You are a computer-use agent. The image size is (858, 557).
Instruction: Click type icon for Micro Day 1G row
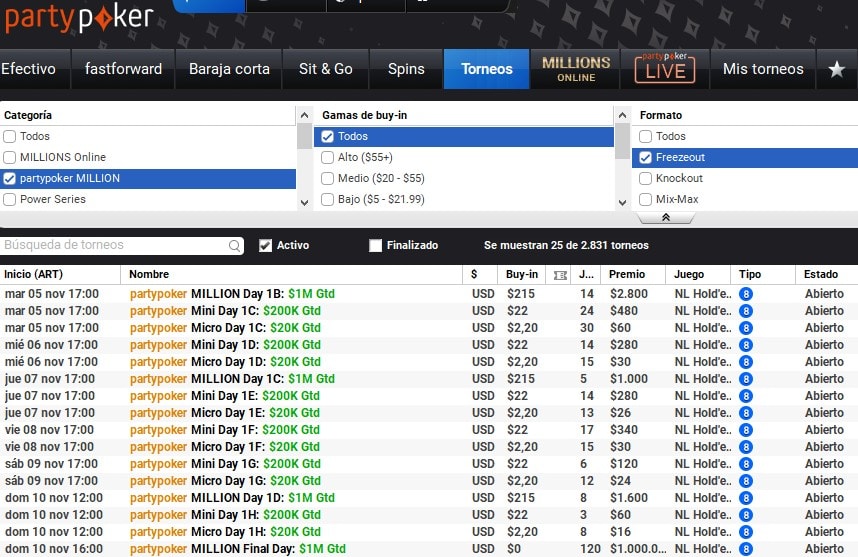(745, 481)
